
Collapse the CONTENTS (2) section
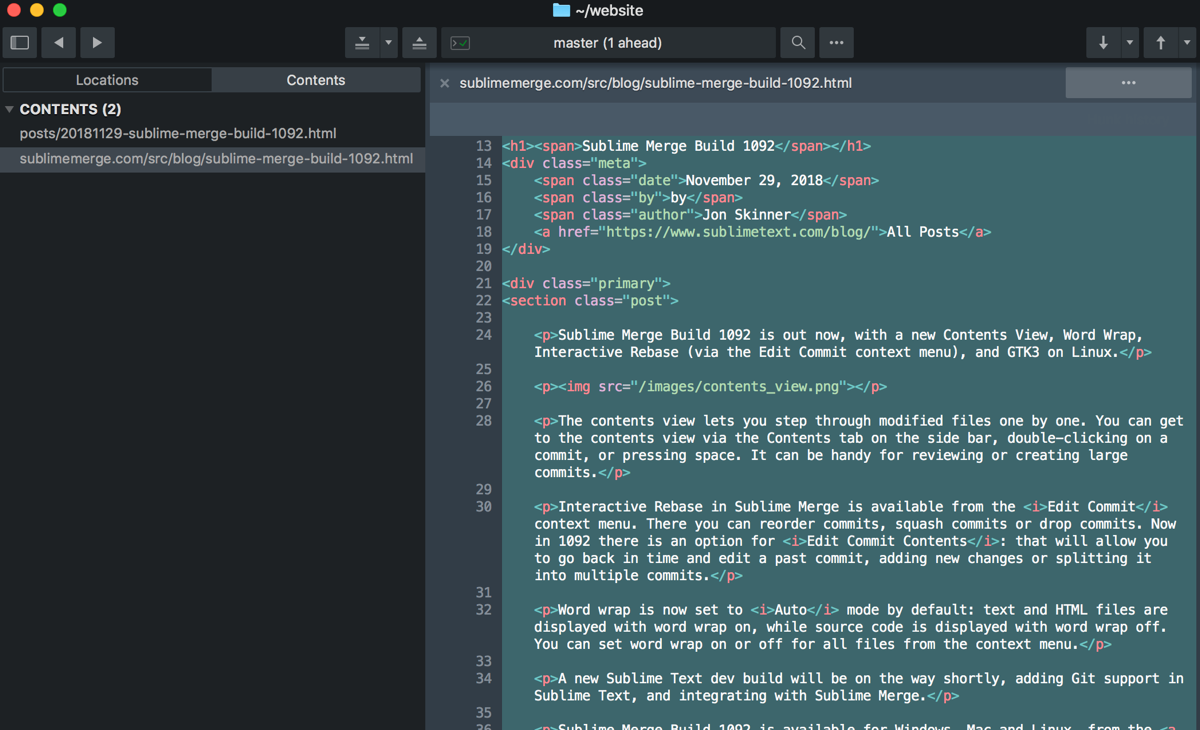pyautogui.click(x=10, y=108)
